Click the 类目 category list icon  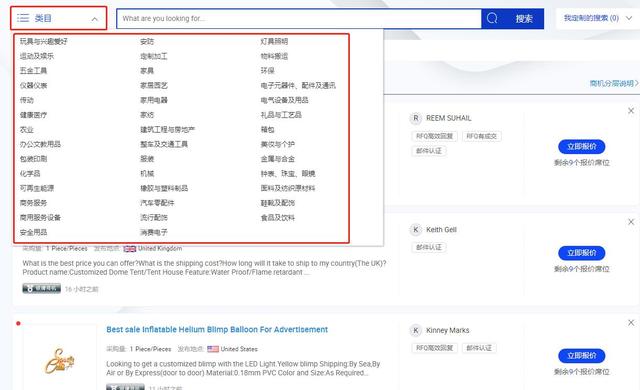pos(23,18)
